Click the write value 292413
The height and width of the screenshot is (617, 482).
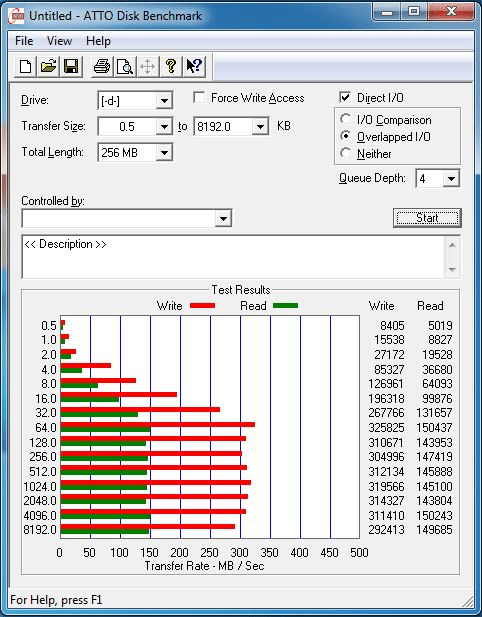coord(386,530)
